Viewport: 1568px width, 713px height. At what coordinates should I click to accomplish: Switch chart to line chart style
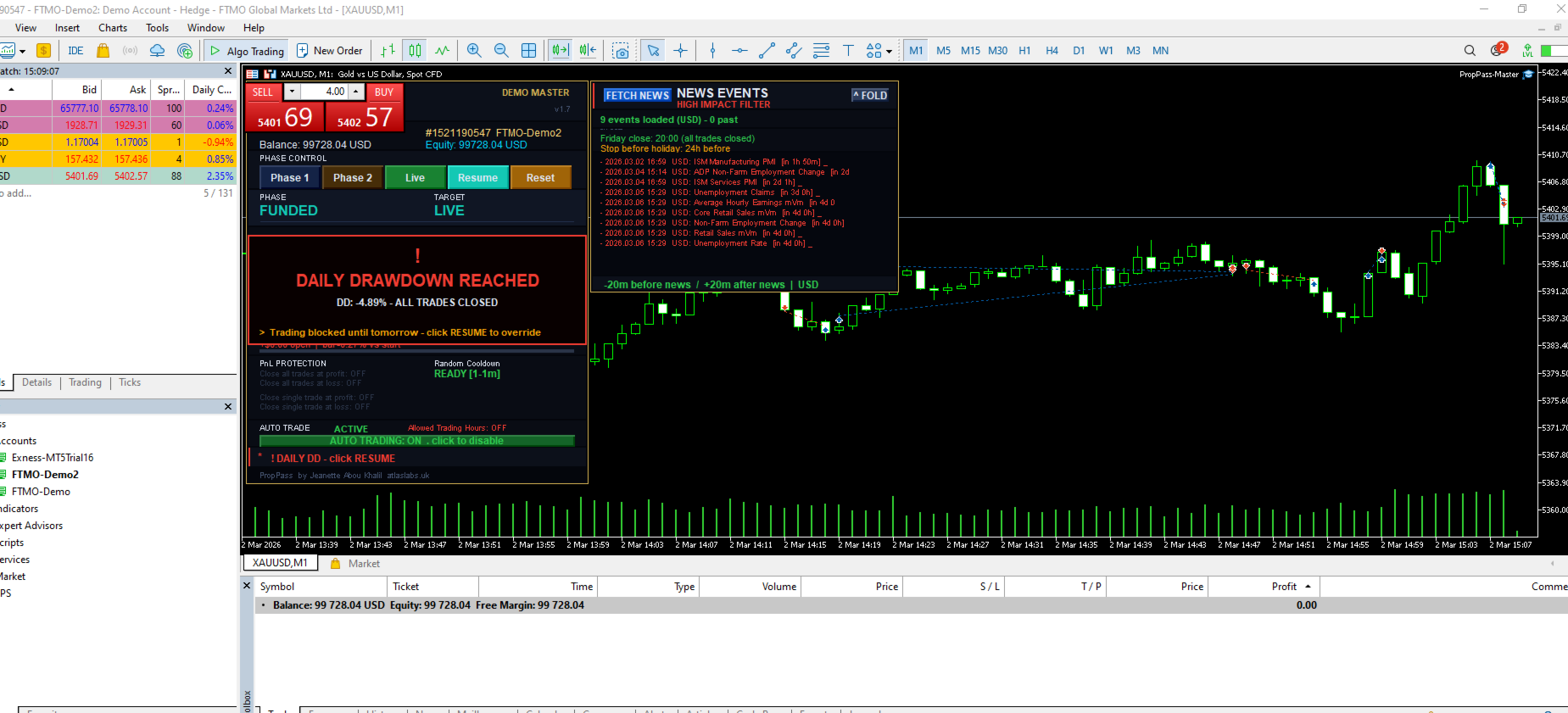(x=442, y=51)
